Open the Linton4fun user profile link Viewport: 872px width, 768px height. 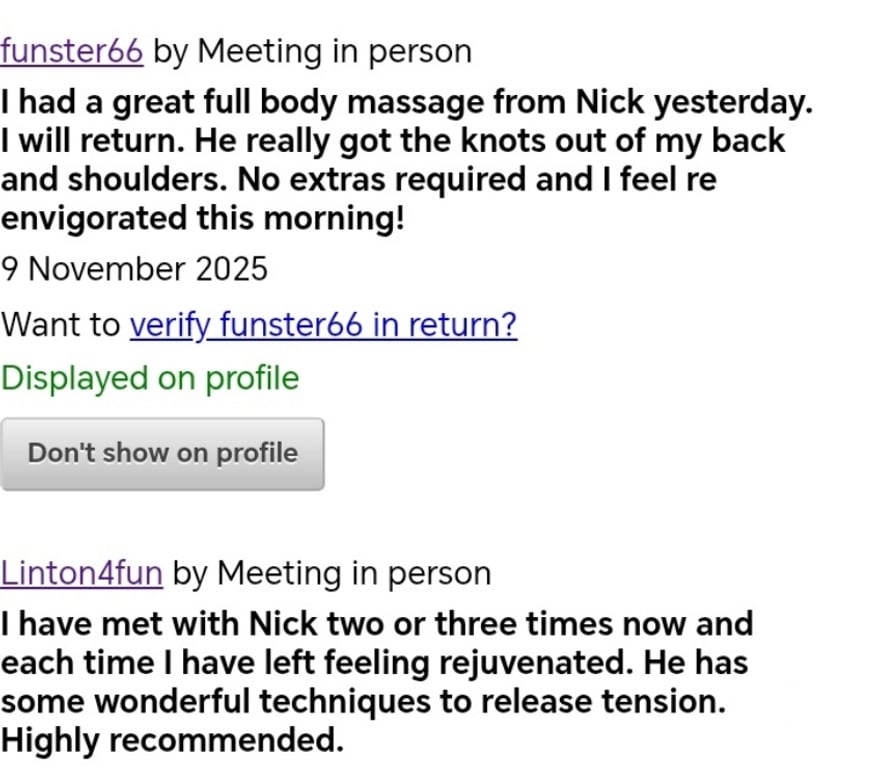(x=81, y=573)
